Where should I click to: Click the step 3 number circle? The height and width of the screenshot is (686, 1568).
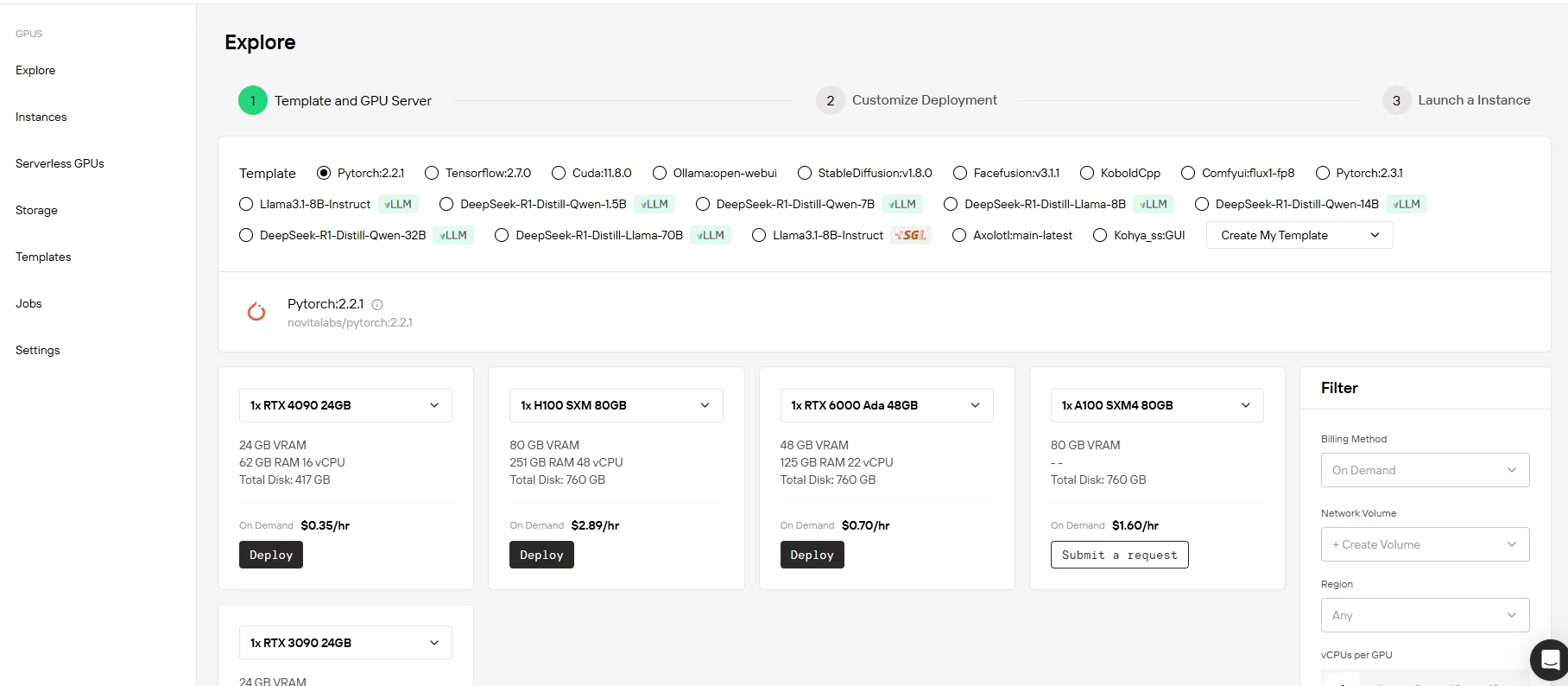(x=1396, y=100)
